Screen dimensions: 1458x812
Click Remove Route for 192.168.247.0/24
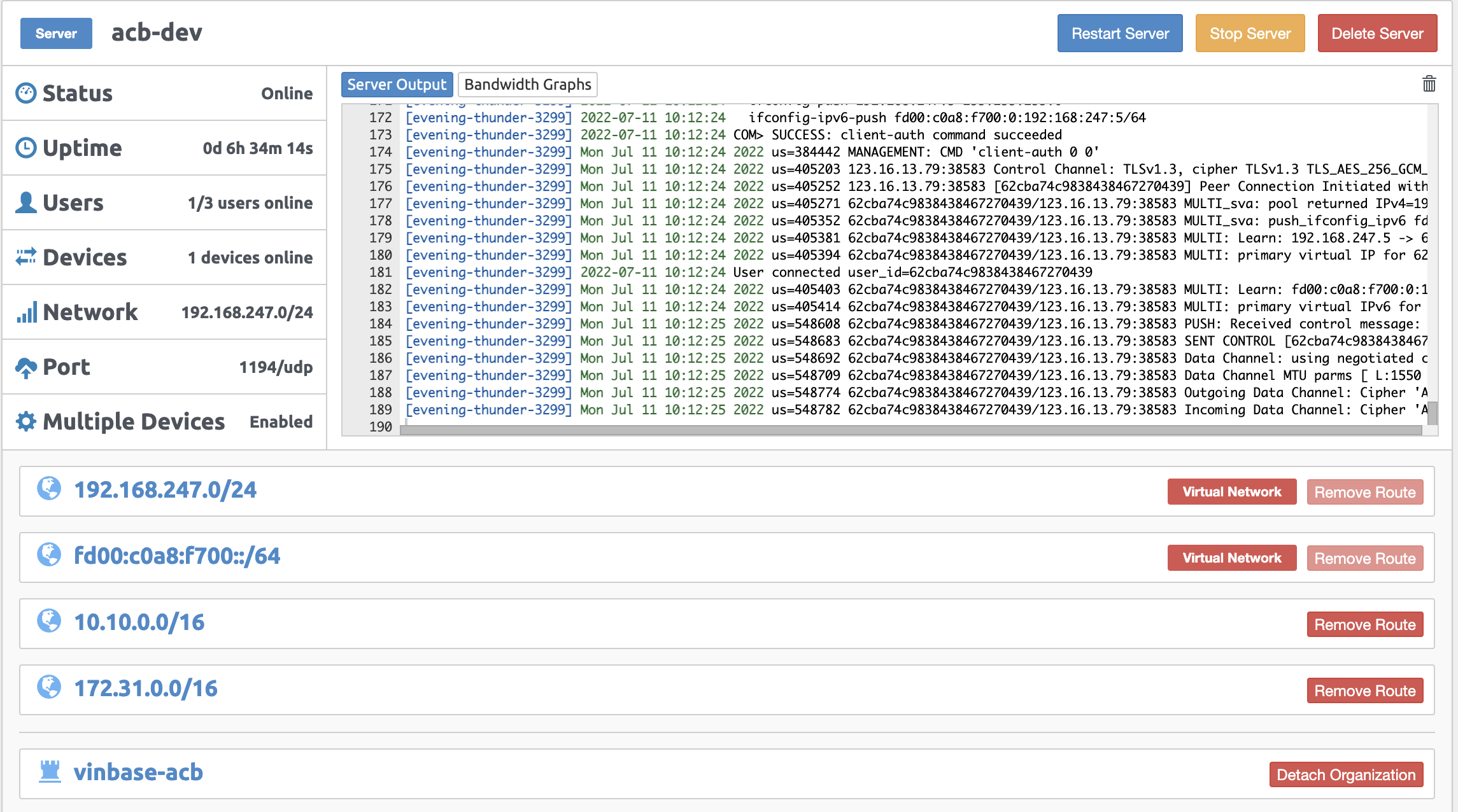point(1365,492)
